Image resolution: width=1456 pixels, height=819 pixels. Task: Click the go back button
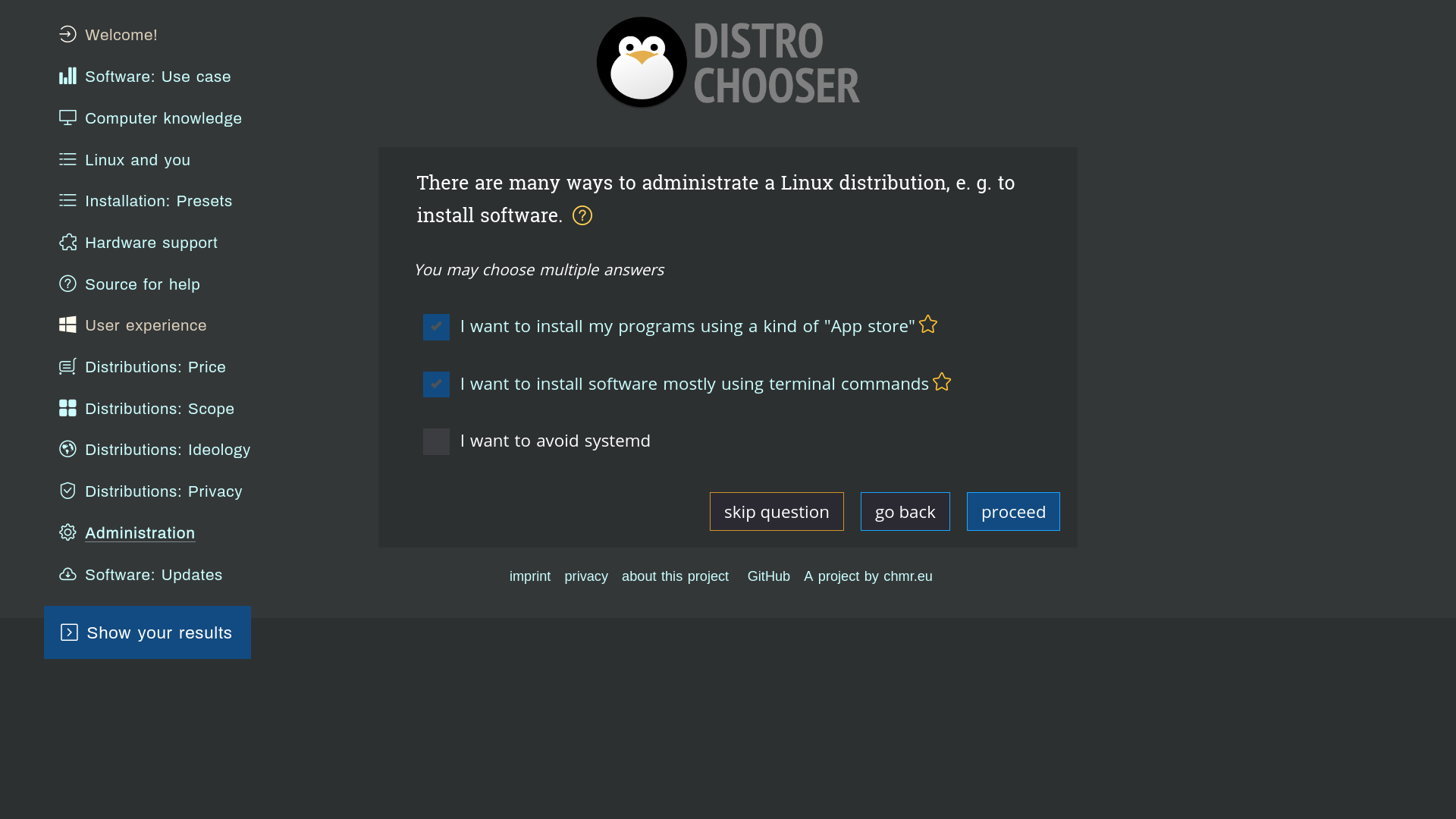[x=905, y=512]
